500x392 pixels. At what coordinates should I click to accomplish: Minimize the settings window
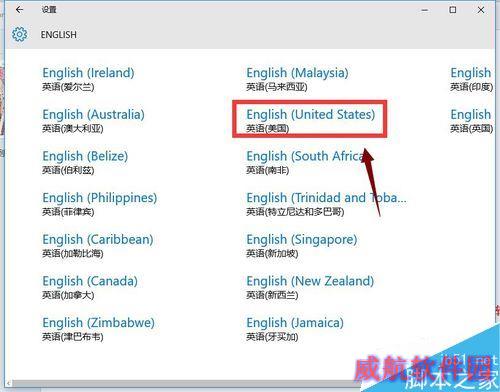425,10
